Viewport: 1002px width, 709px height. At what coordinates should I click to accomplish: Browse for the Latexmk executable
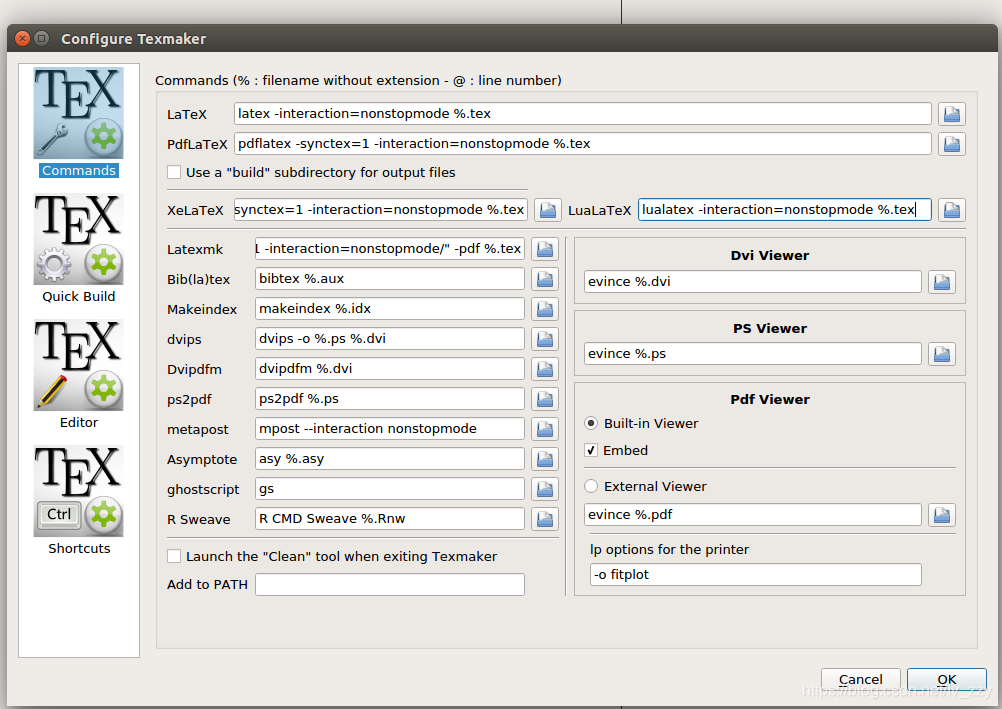coord(544,249)
